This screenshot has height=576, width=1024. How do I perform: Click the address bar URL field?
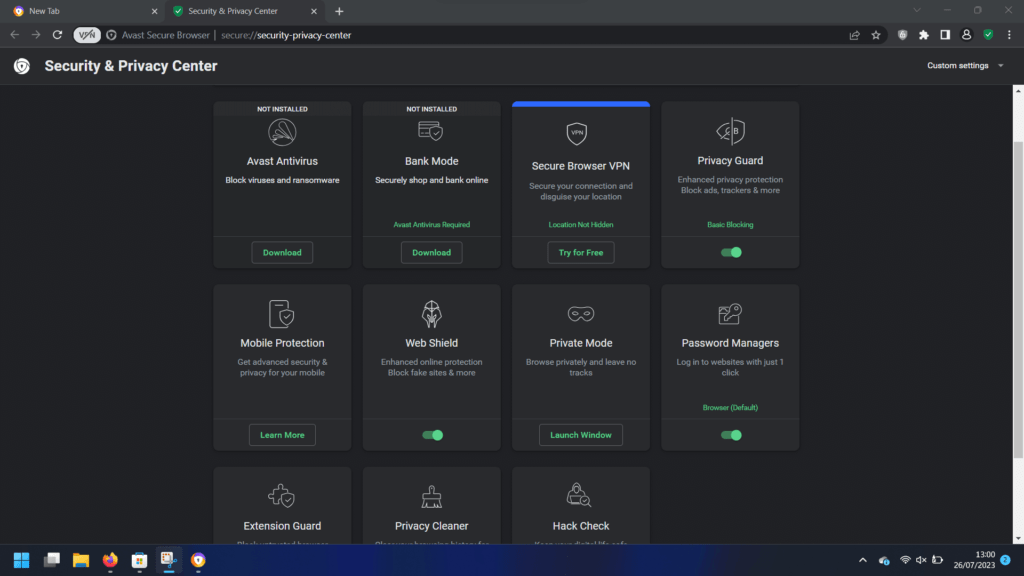[500, 35]
